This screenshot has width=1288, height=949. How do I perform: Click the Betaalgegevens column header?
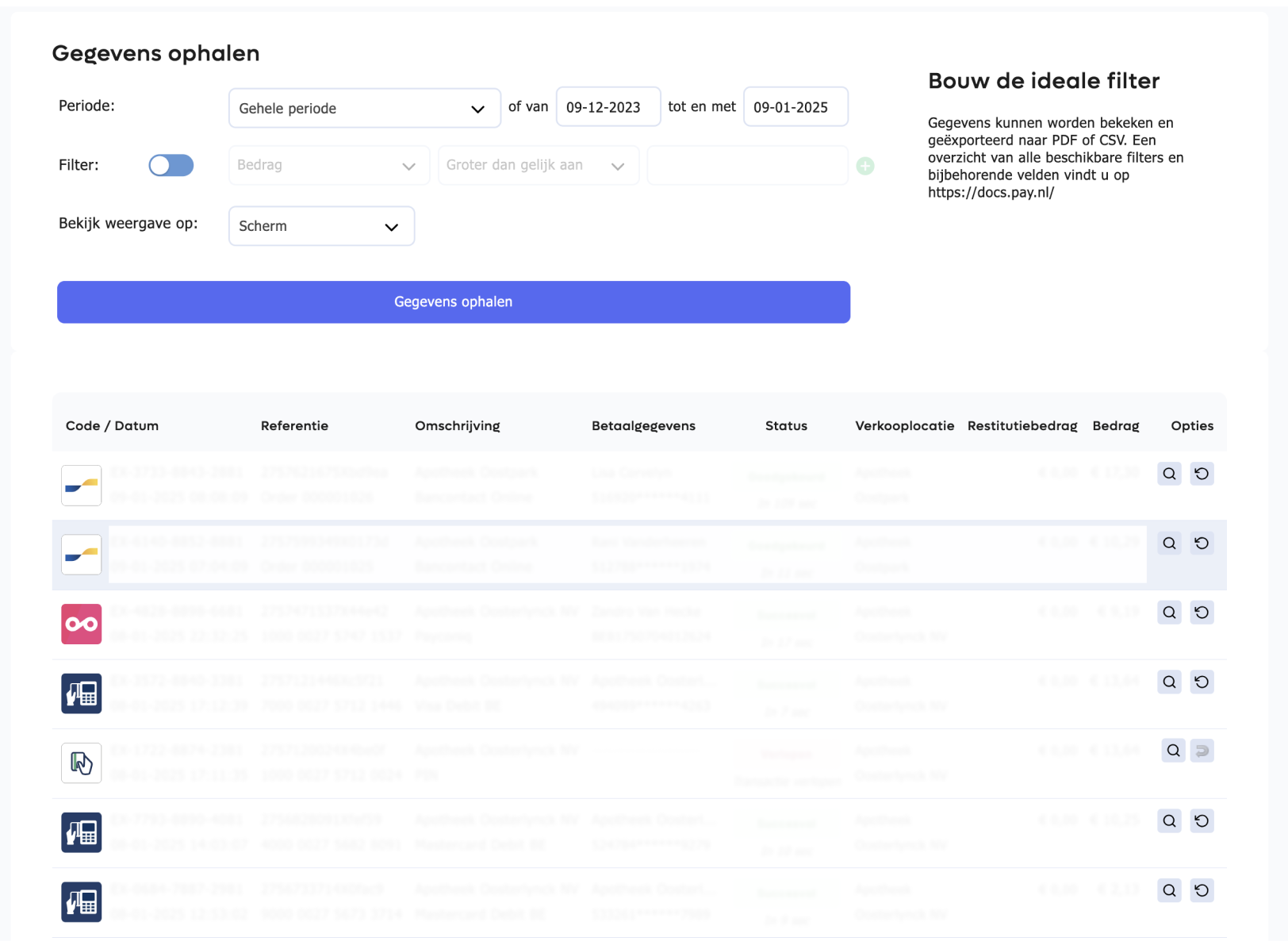[x=643, y=426]
